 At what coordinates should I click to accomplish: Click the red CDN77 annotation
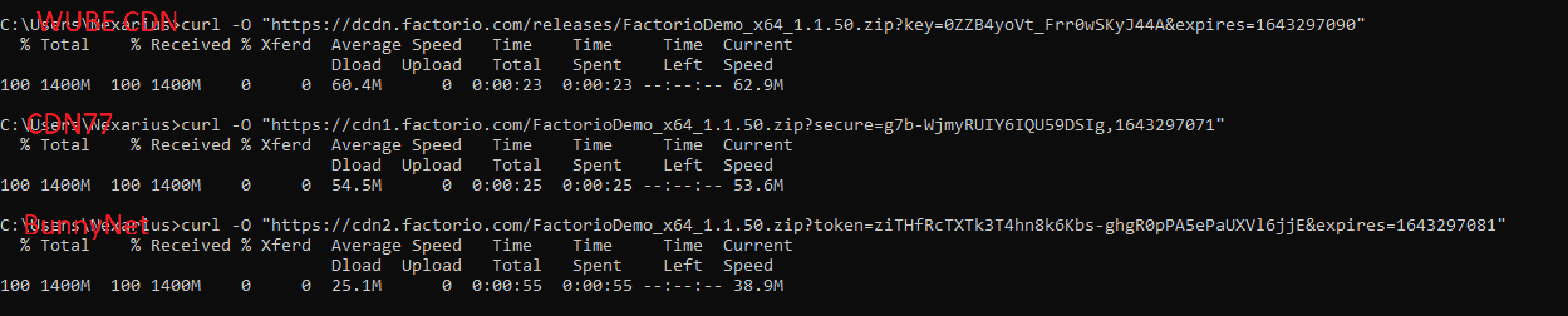70,122
